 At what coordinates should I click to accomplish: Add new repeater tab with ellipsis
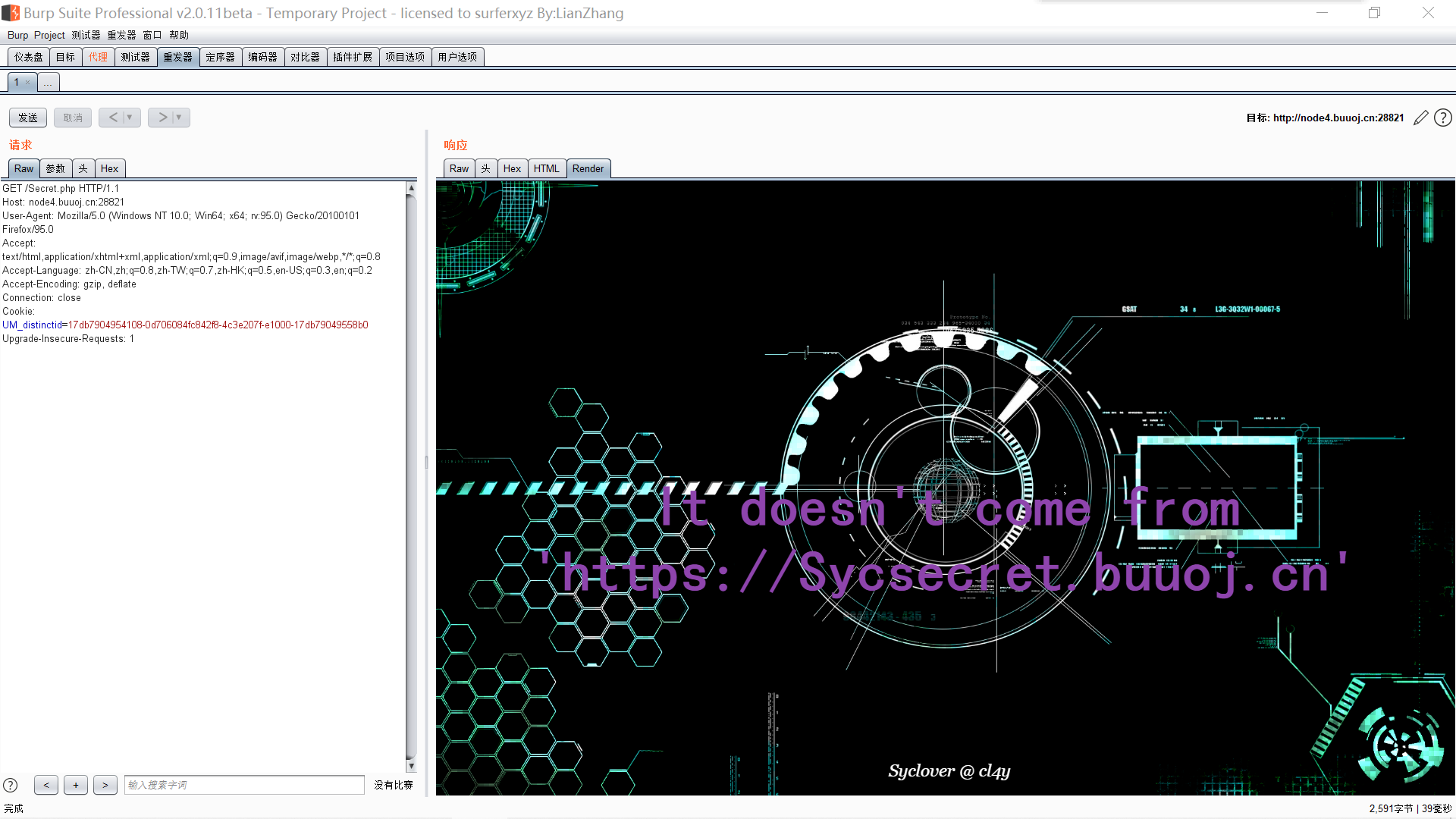coord(48,83)
